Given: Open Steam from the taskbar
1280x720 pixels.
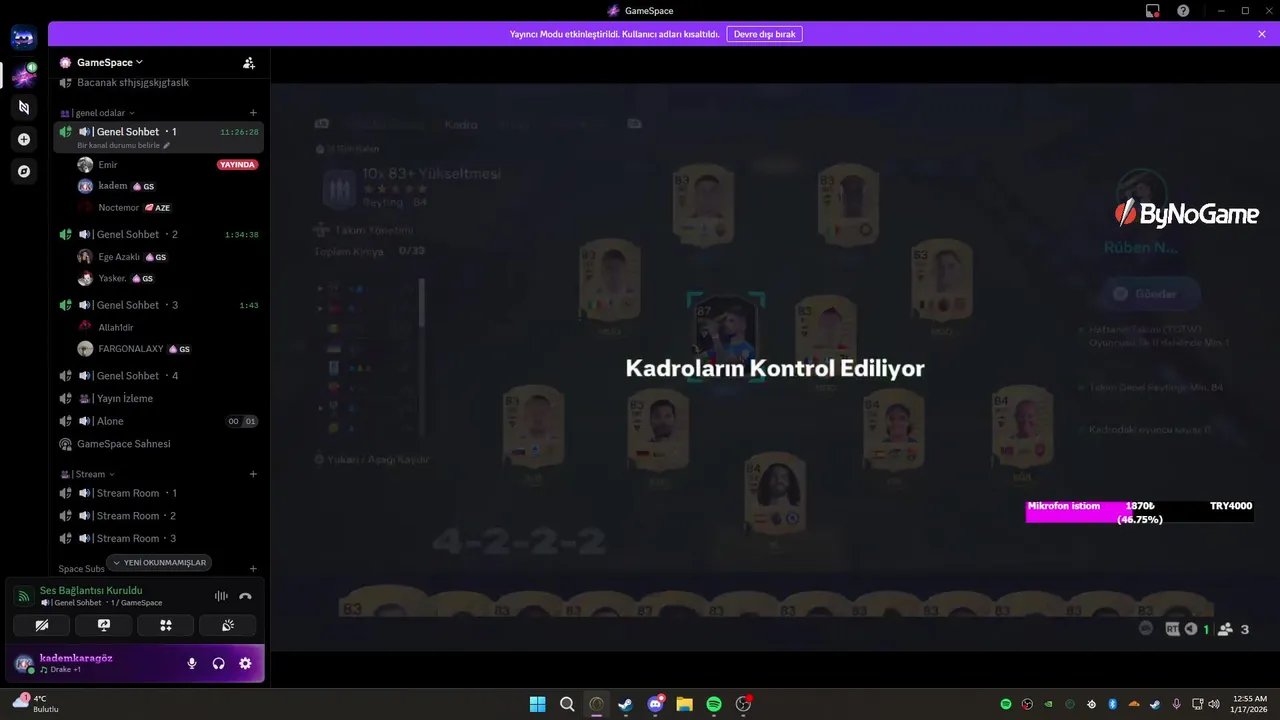Looking at the screenshot, I should click(625, 704).
